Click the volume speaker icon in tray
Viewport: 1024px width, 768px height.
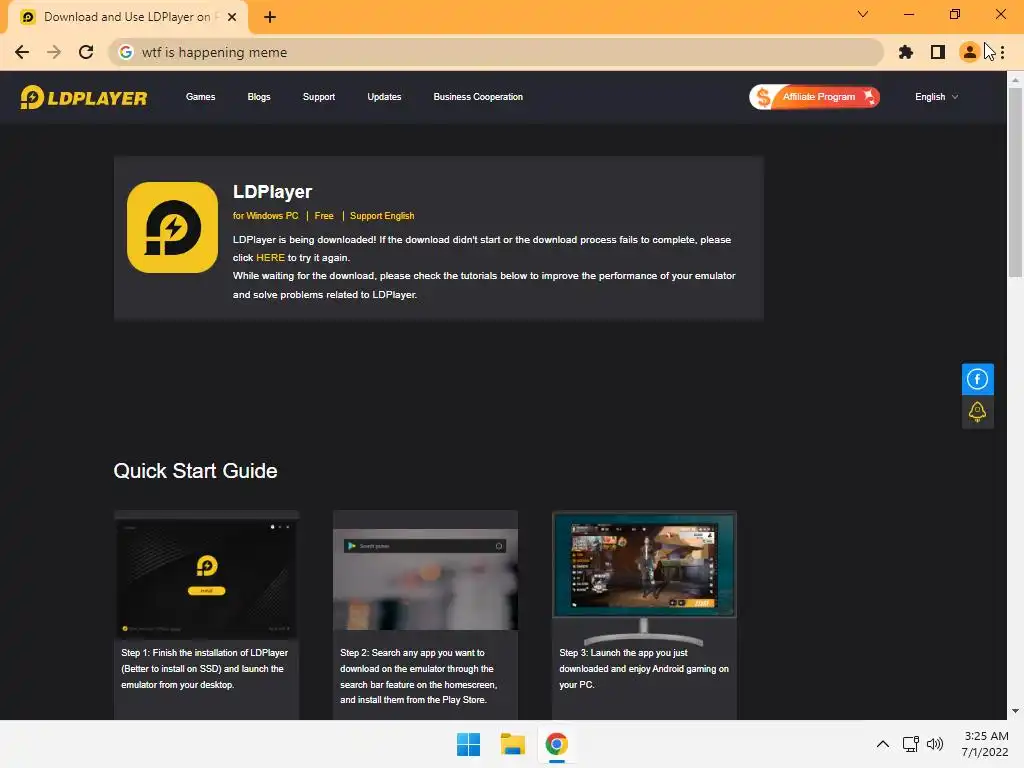(x=935, y=744)
